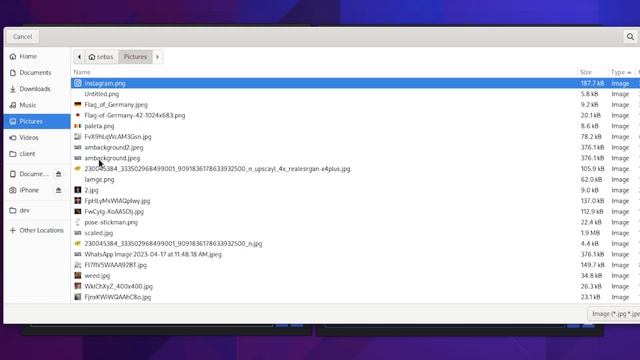Sort files by Type column

(x=621, y=72)
